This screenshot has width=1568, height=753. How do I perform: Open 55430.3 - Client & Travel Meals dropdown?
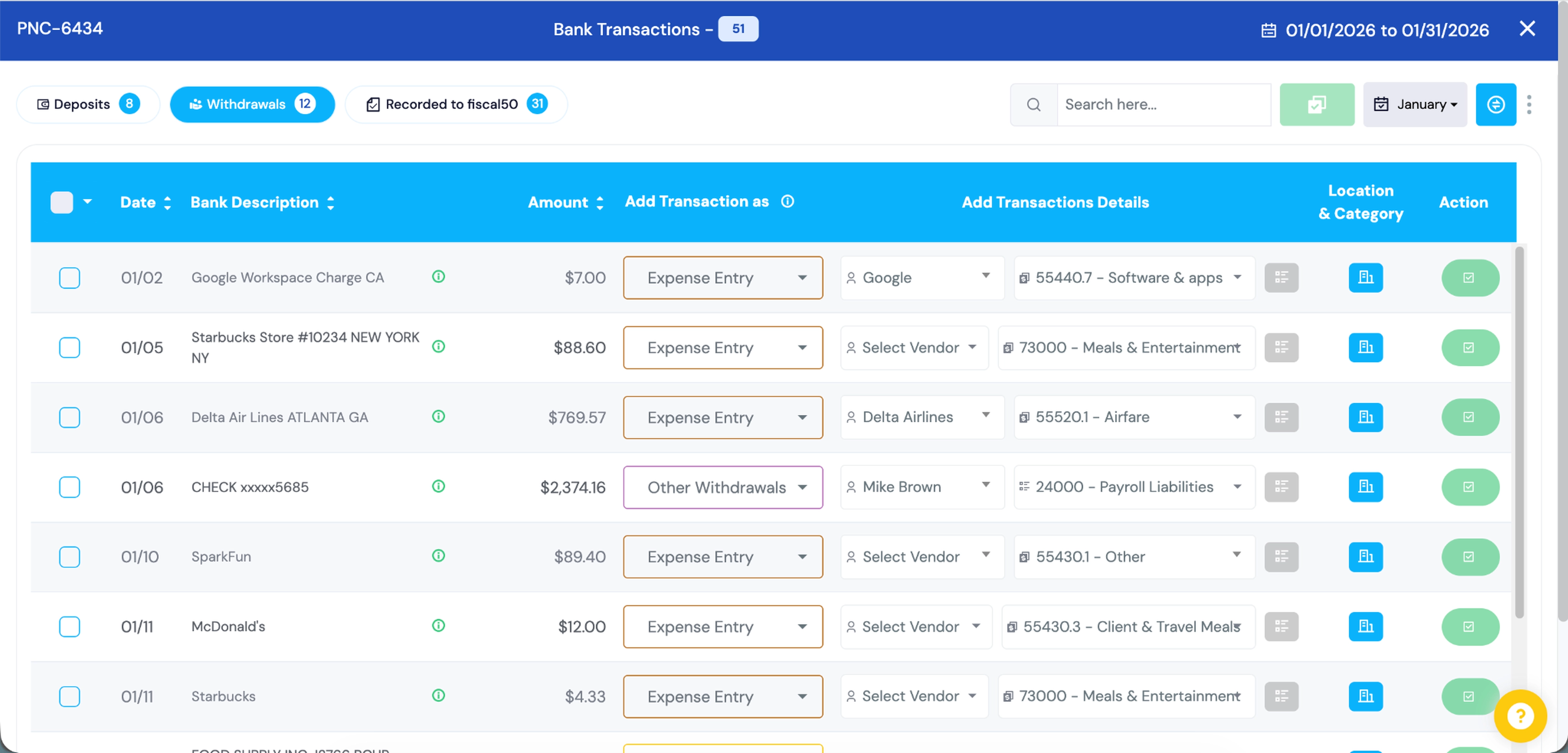pos(1129,626)
